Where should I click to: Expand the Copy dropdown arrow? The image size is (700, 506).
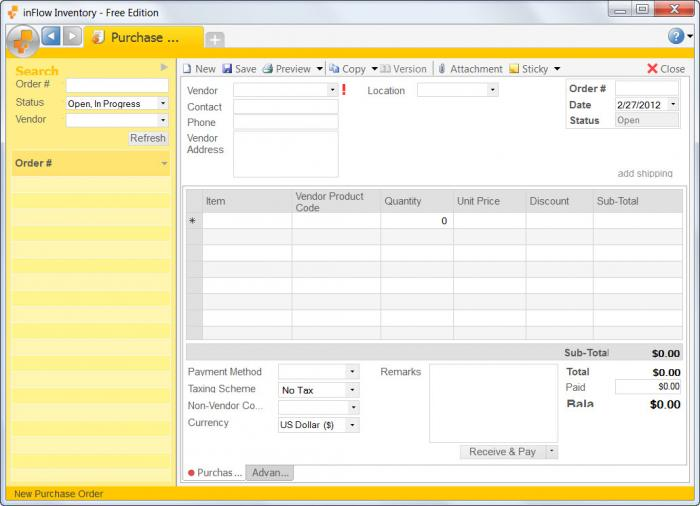point(375,69)
